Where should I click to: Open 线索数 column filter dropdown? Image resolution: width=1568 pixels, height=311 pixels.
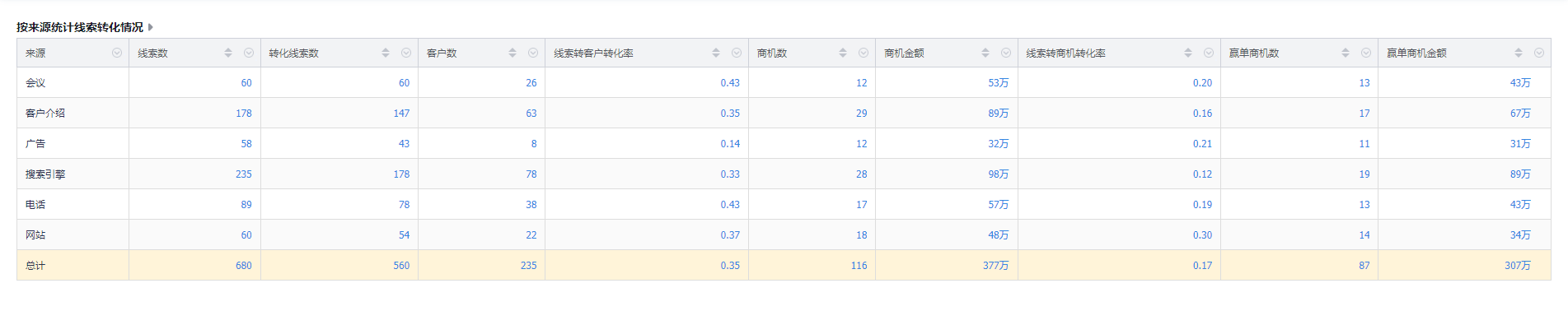[249, 53]
